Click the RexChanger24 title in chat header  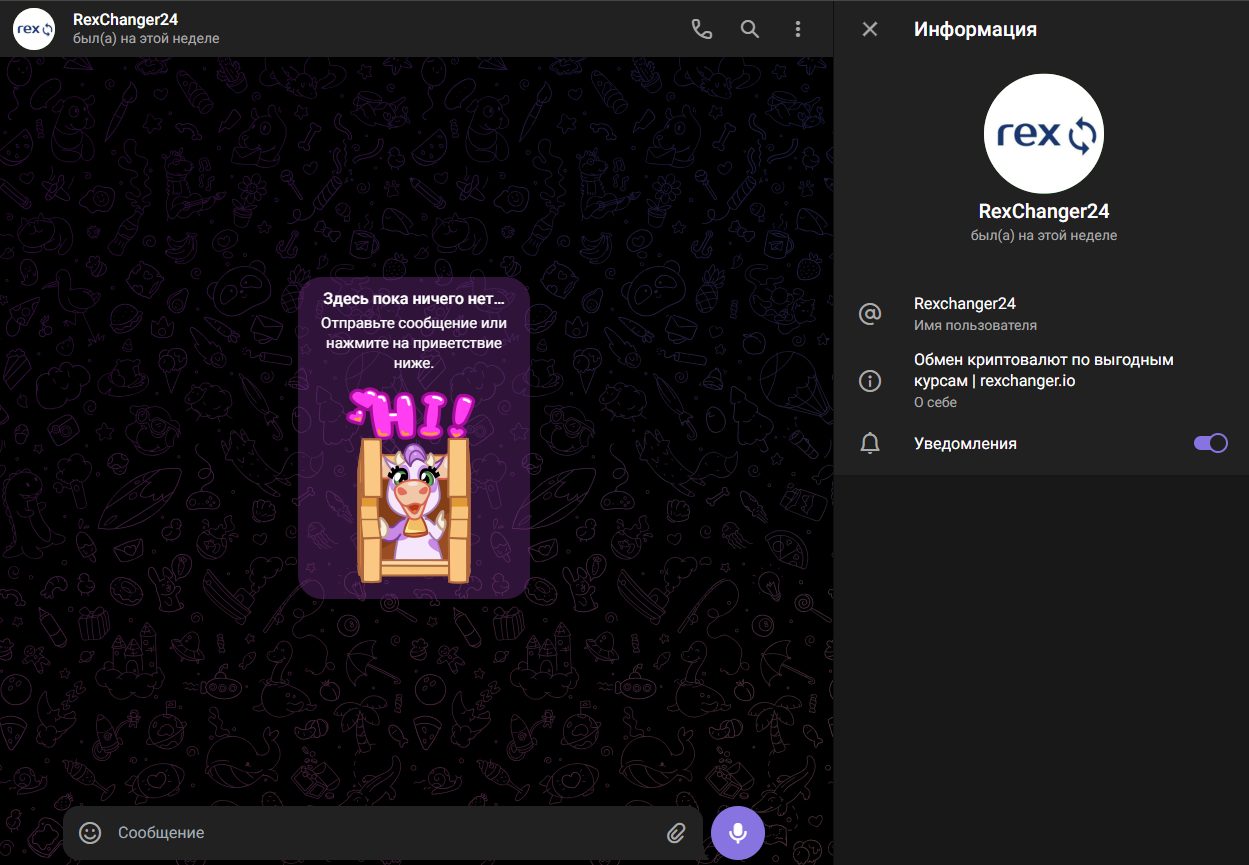point(126,20)
